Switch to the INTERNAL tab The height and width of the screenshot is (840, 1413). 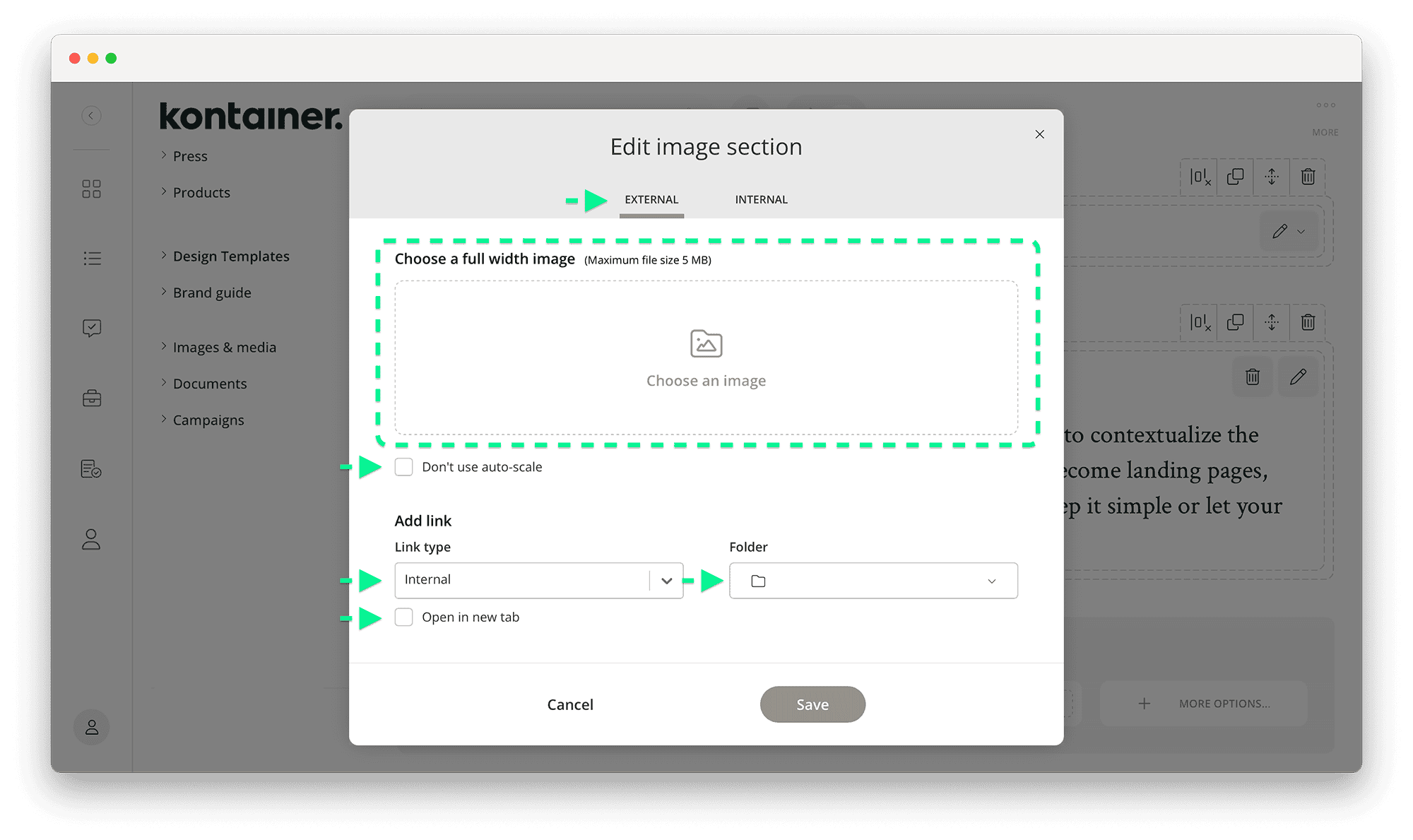[x=761, y=199]
